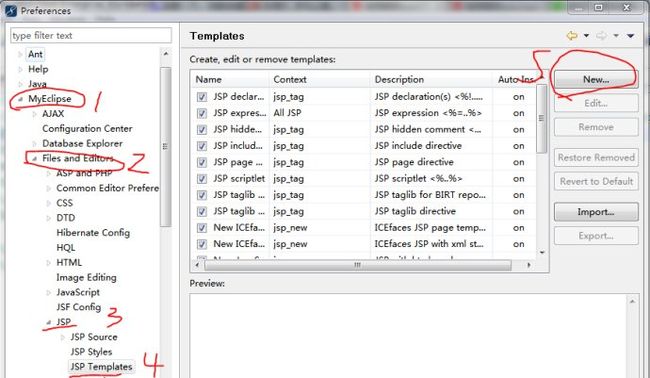Click the templates table scroll right arrow
This screenshot has height=378, width=650.
pyautogui.click(x=529, y=265)
